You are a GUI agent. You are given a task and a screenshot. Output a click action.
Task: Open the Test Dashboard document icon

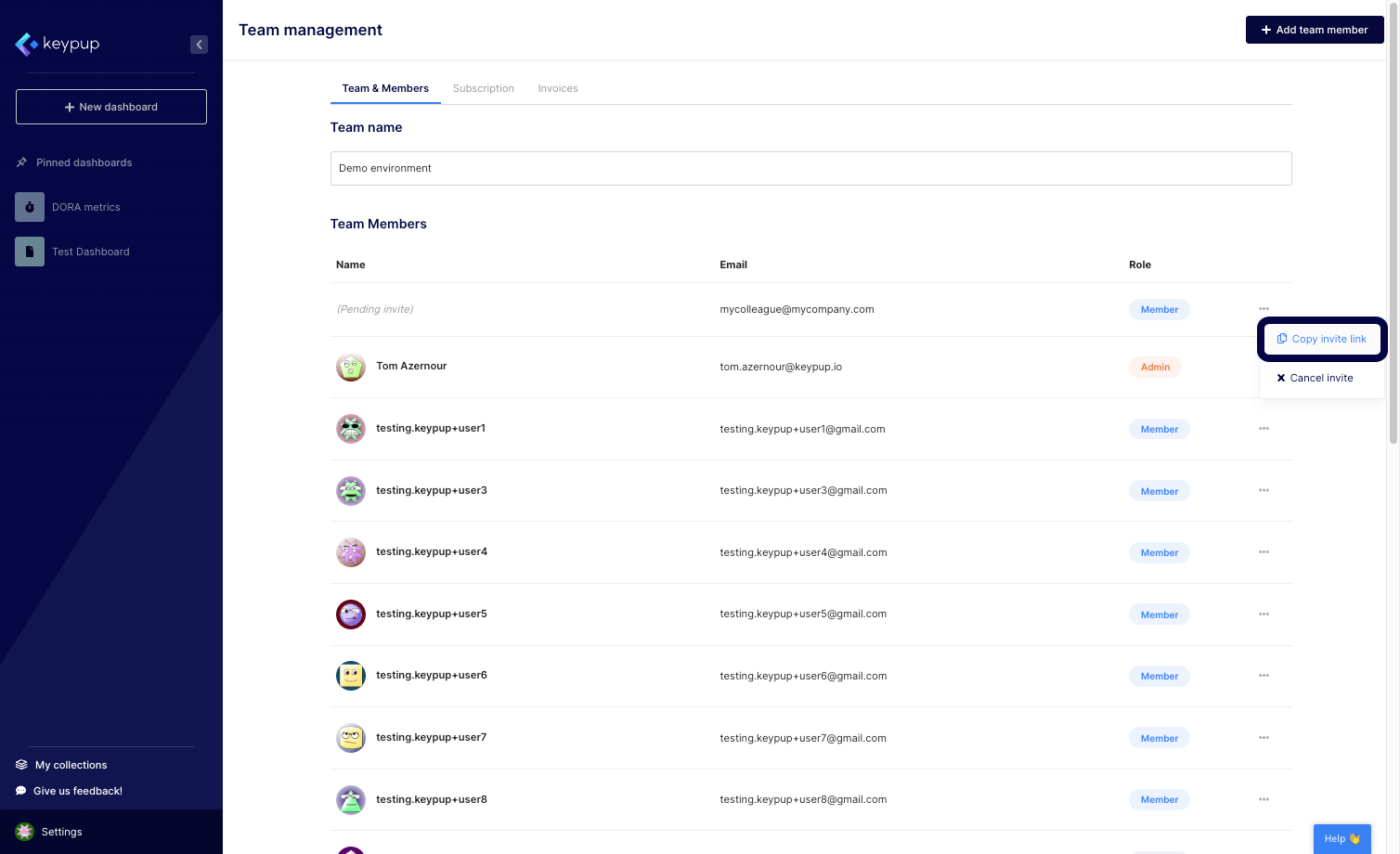point(30,252)
